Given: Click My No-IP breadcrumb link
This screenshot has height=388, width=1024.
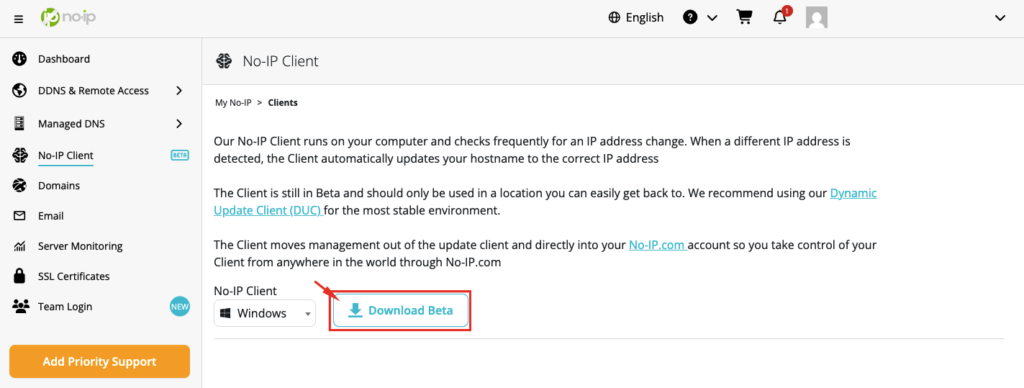Looking at the screenshot, I should click(x=234, y=103).
